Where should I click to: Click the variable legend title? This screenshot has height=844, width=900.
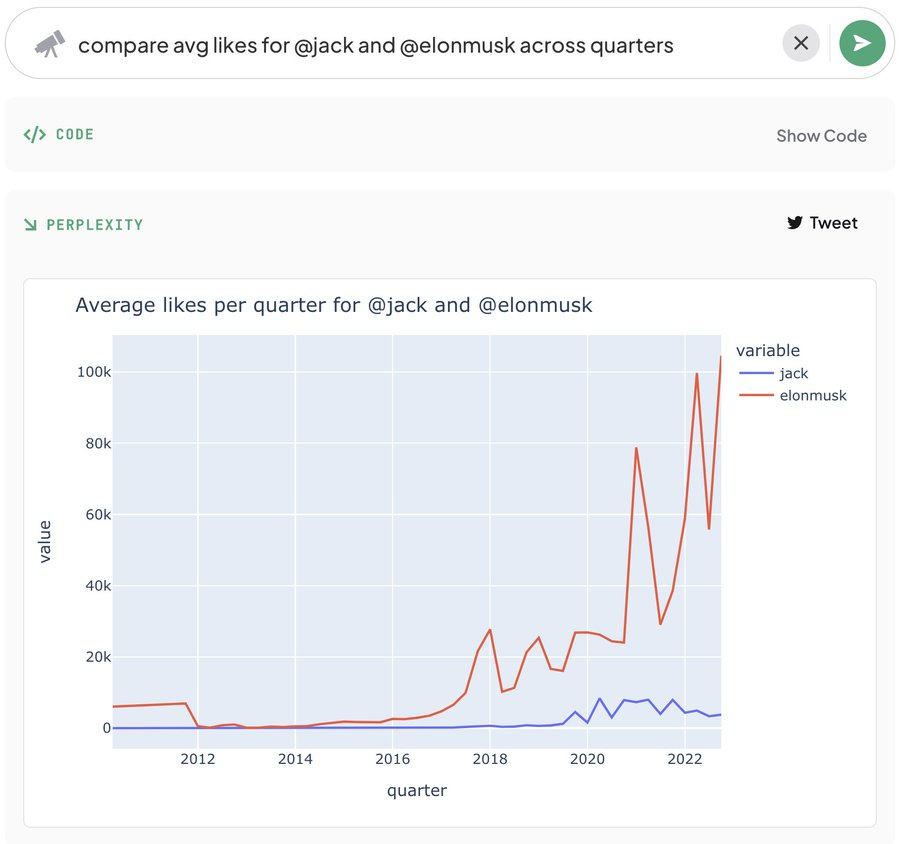[x=767, y=350]
